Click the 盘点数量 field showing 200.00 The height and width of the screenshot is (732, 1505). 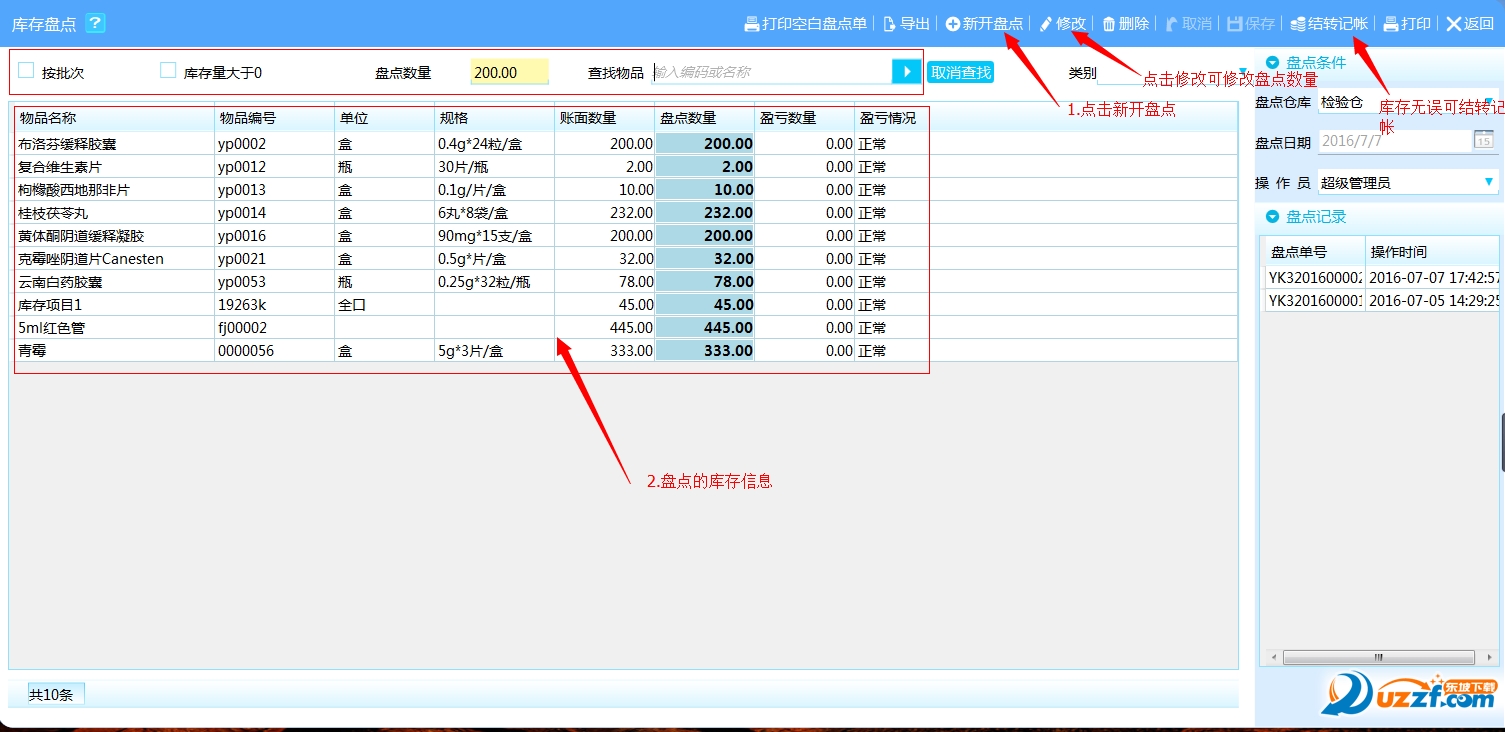509,72
